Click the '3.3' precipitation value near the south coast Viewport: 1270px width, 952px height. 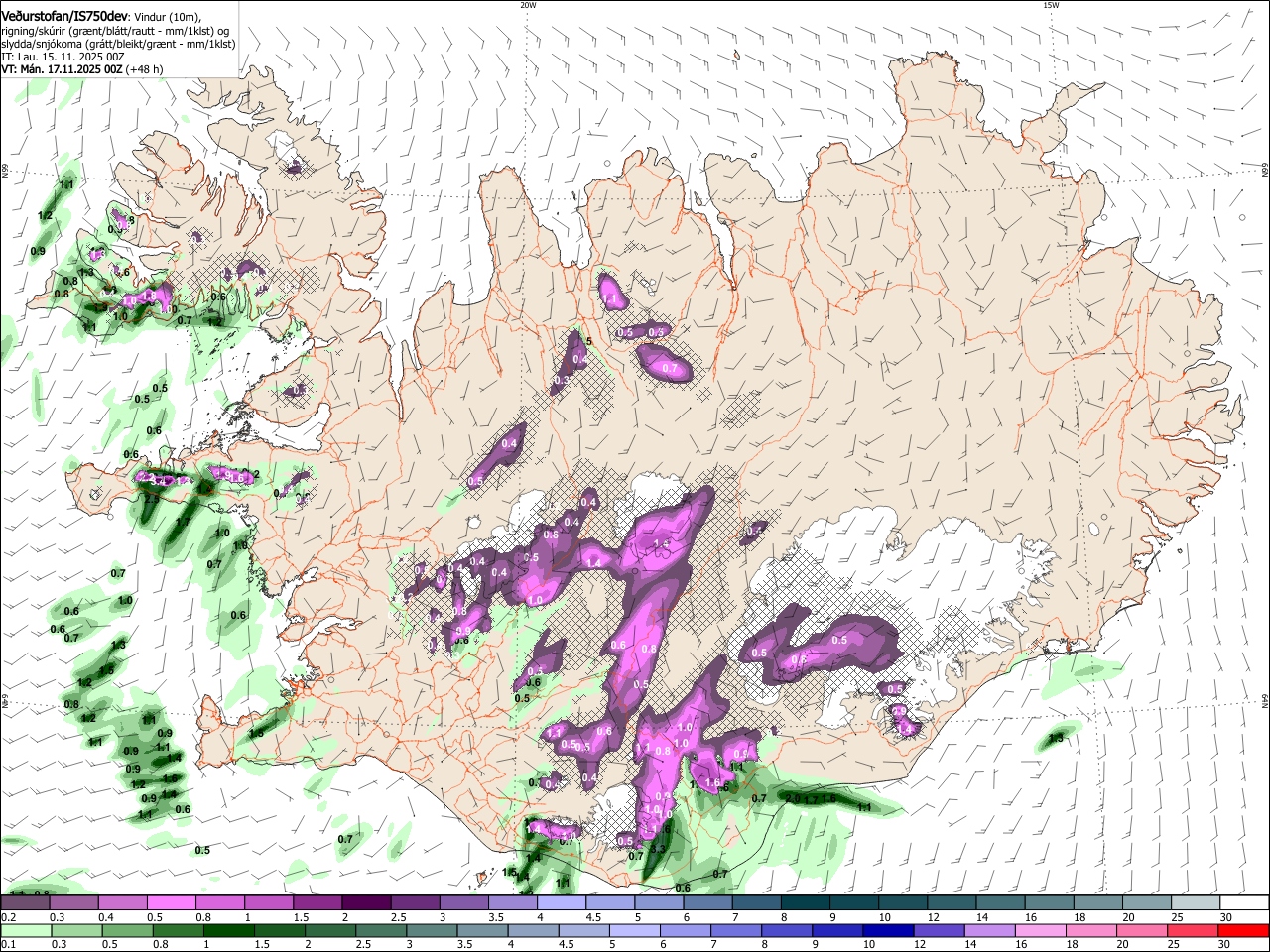click(x=656, y=850)
